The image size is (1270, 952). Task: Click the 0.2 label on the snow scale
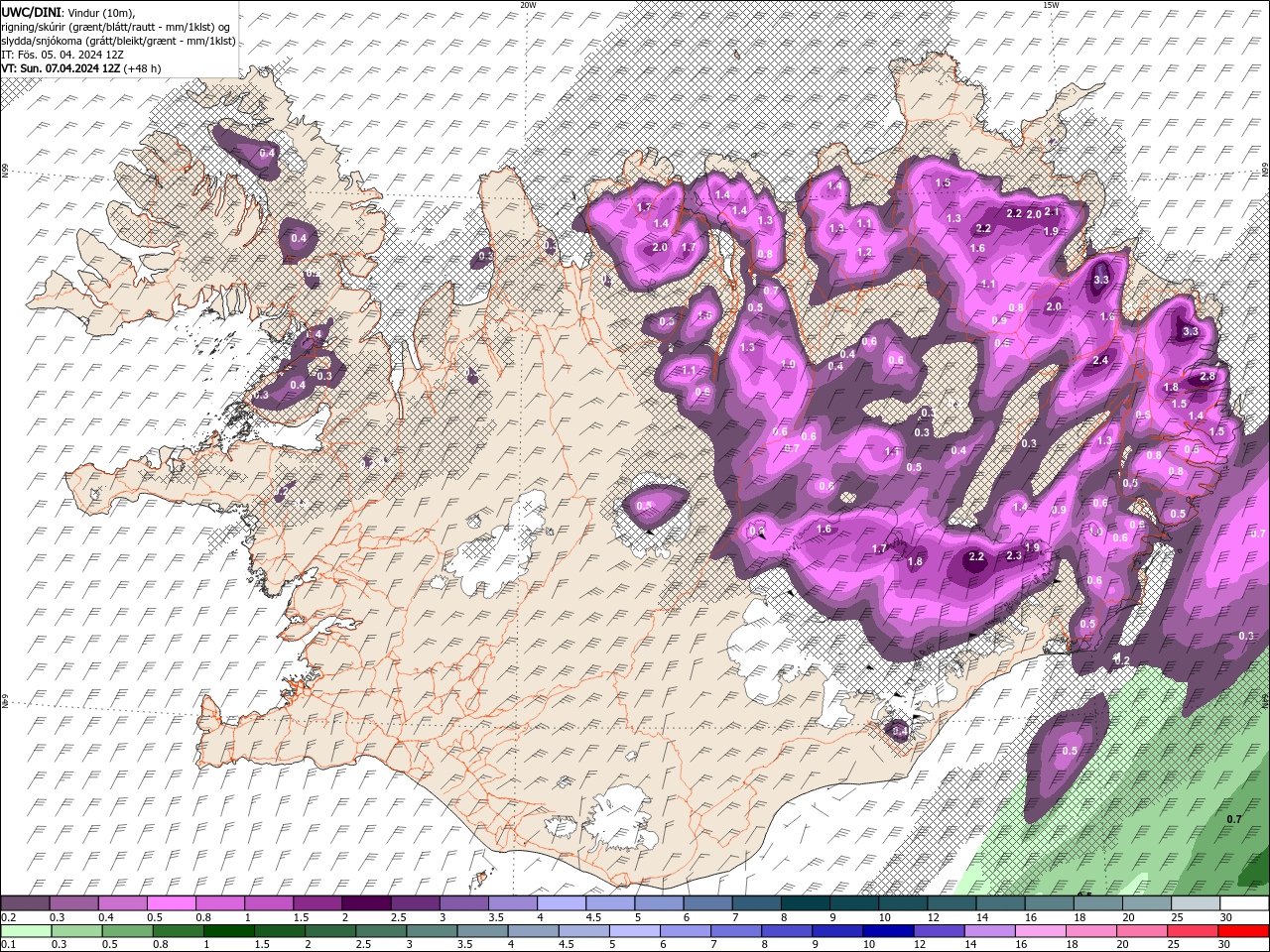[x=8, y=917]
